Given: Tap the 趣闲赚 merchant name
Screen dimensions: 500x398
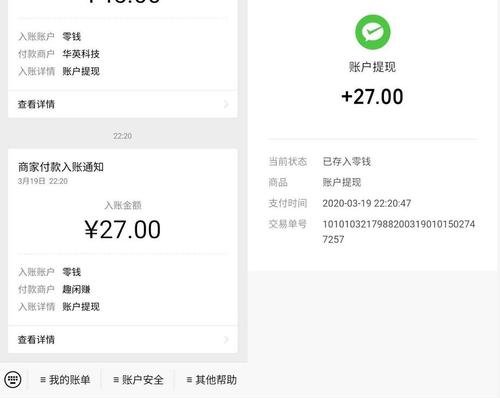Looking at the screenshot, I should (76, 289).
